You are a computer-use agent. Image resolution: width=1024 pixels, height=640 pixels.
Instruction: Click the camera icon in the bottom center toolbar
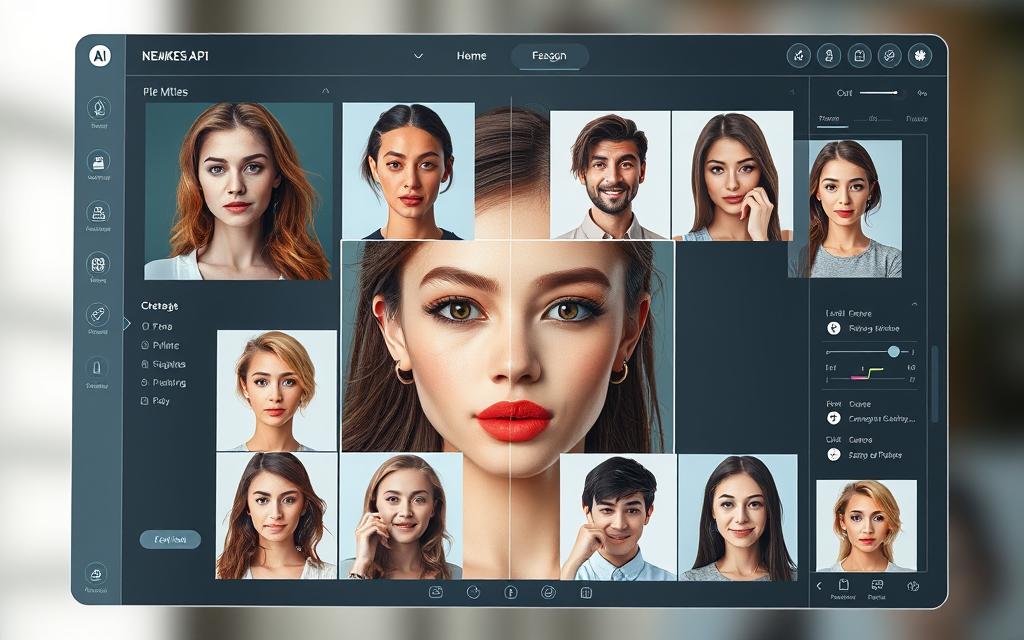tap(436, 592)
